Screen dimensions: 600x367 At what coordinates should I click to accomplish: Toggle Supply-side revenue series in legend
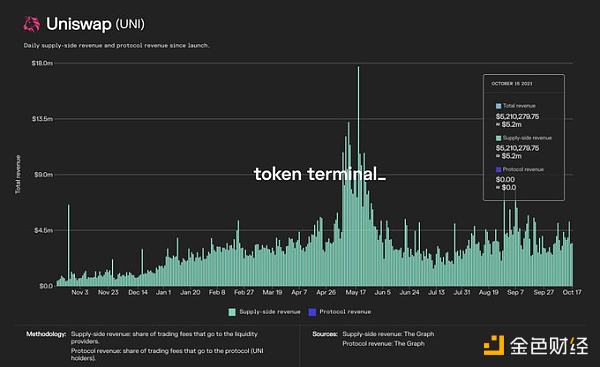[264, 312]
